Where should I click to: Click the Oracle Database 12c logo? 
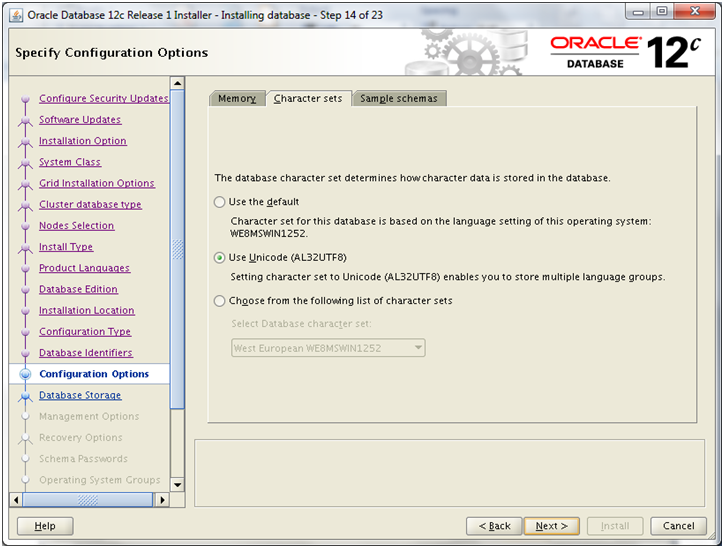626,52
